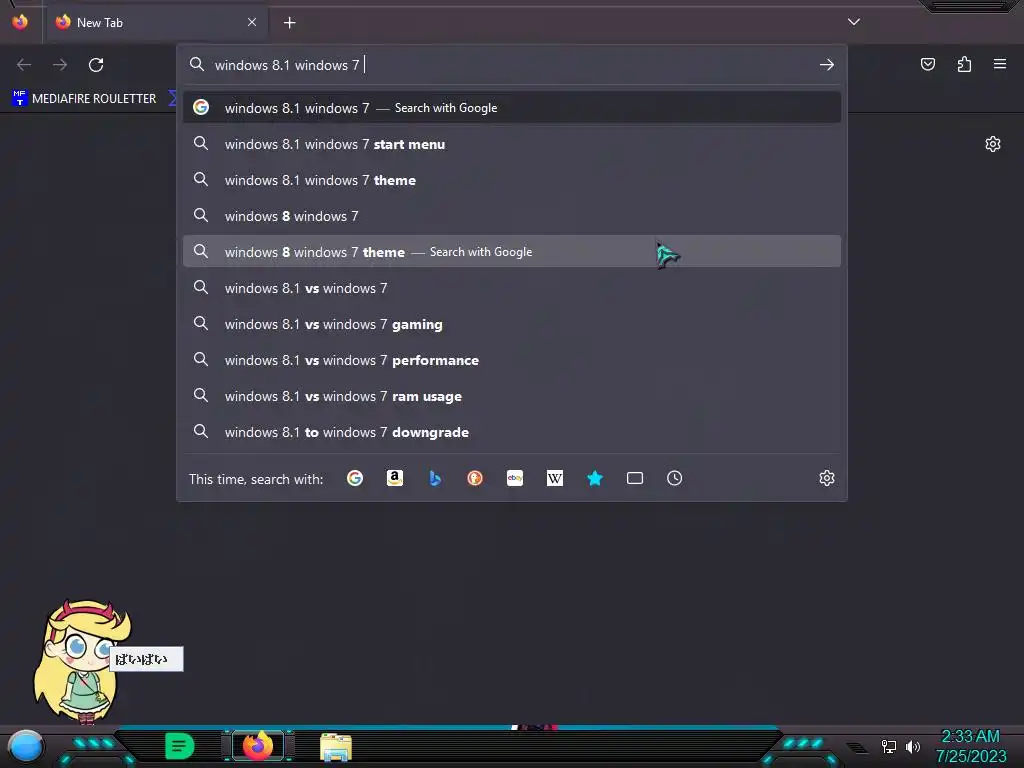The height and width of the screenshot is (768, 1024).
Task: Open the Firefox application menu
Action: coord(1000,64)
